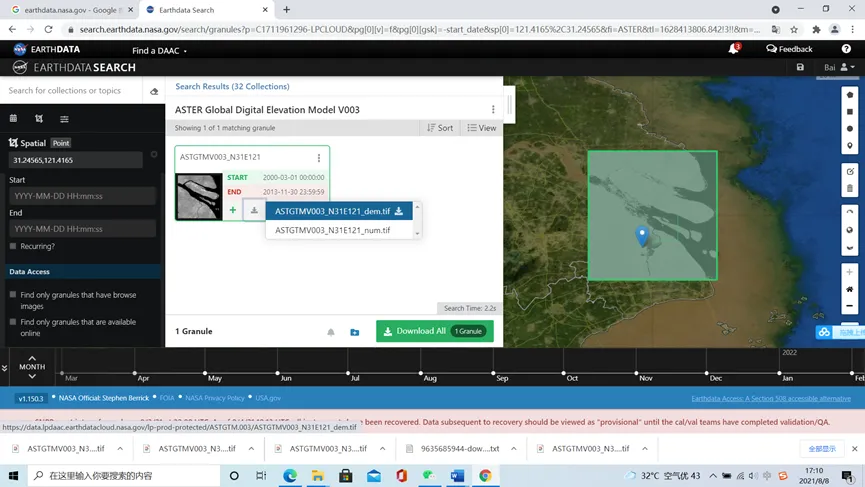
Task: Open the Bai user account menu
Action: click(x=839, y=67)
